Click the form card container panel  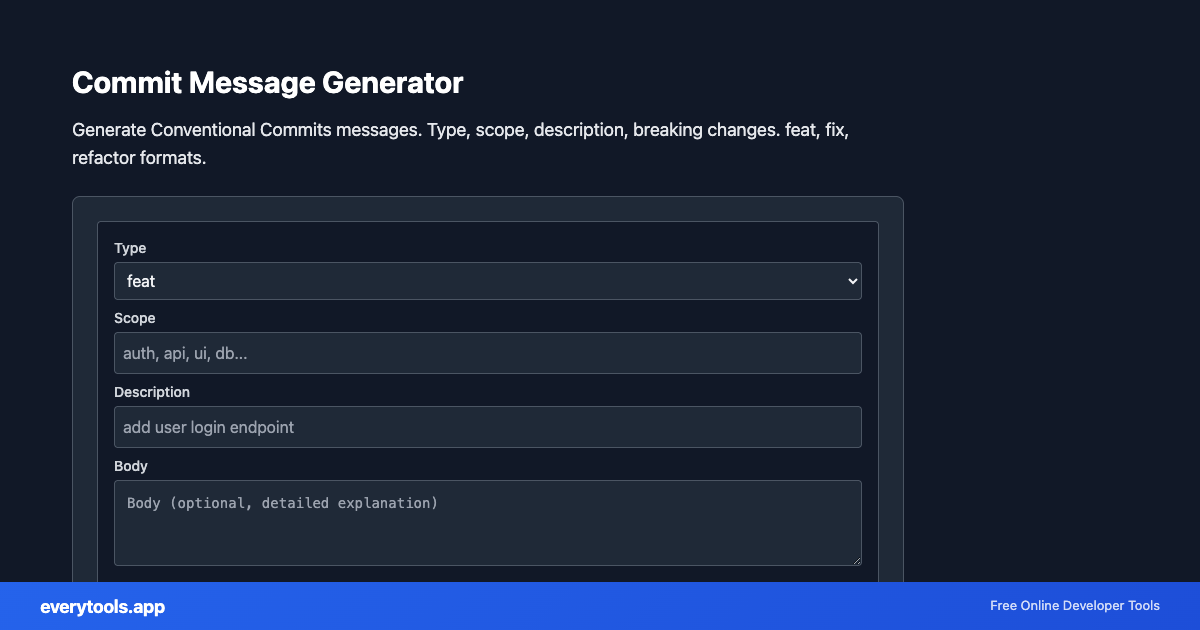[488, 210]
